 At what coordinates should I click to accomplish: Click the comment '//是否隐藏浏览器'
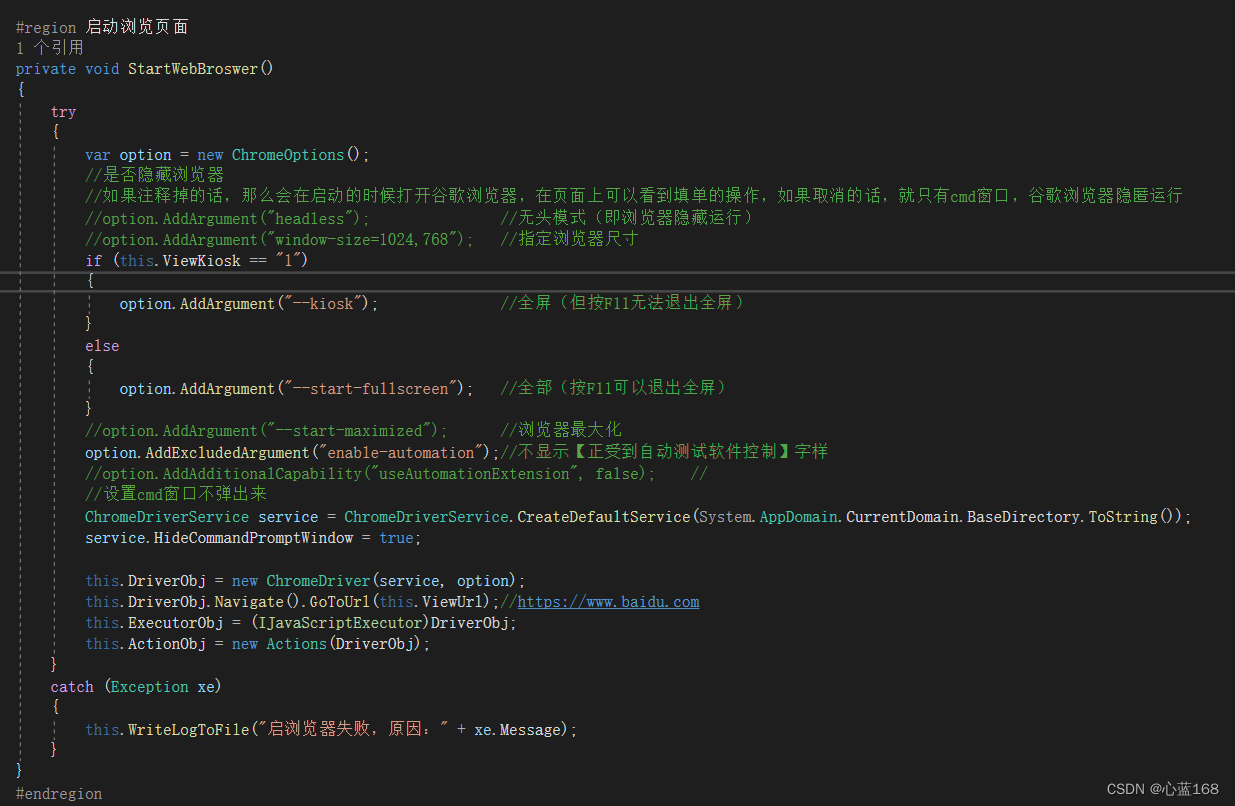point(154,175)
